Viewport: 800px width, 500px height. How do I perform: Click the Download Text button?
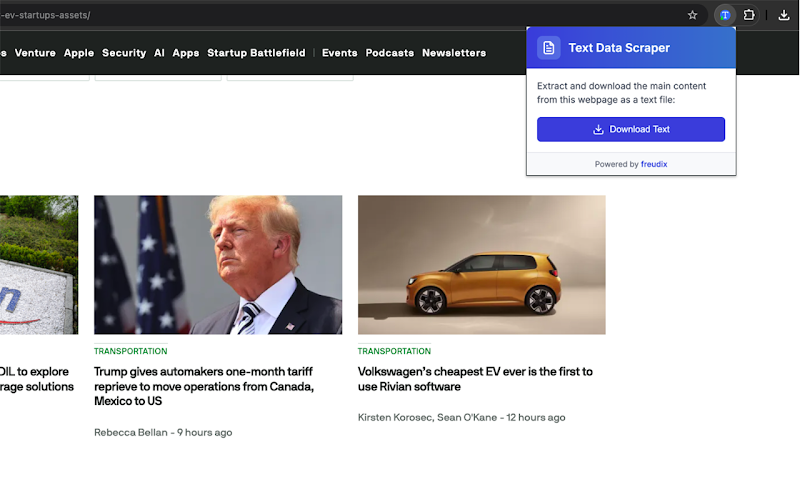(x=631, y=130)
